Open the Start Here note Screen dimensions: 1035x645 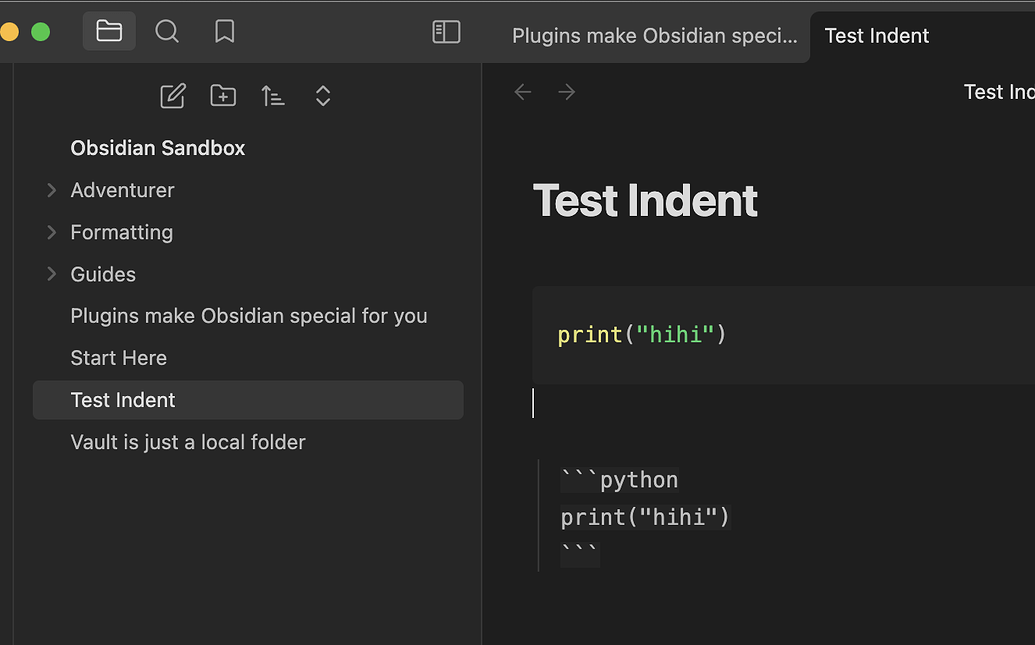point(118,357)
